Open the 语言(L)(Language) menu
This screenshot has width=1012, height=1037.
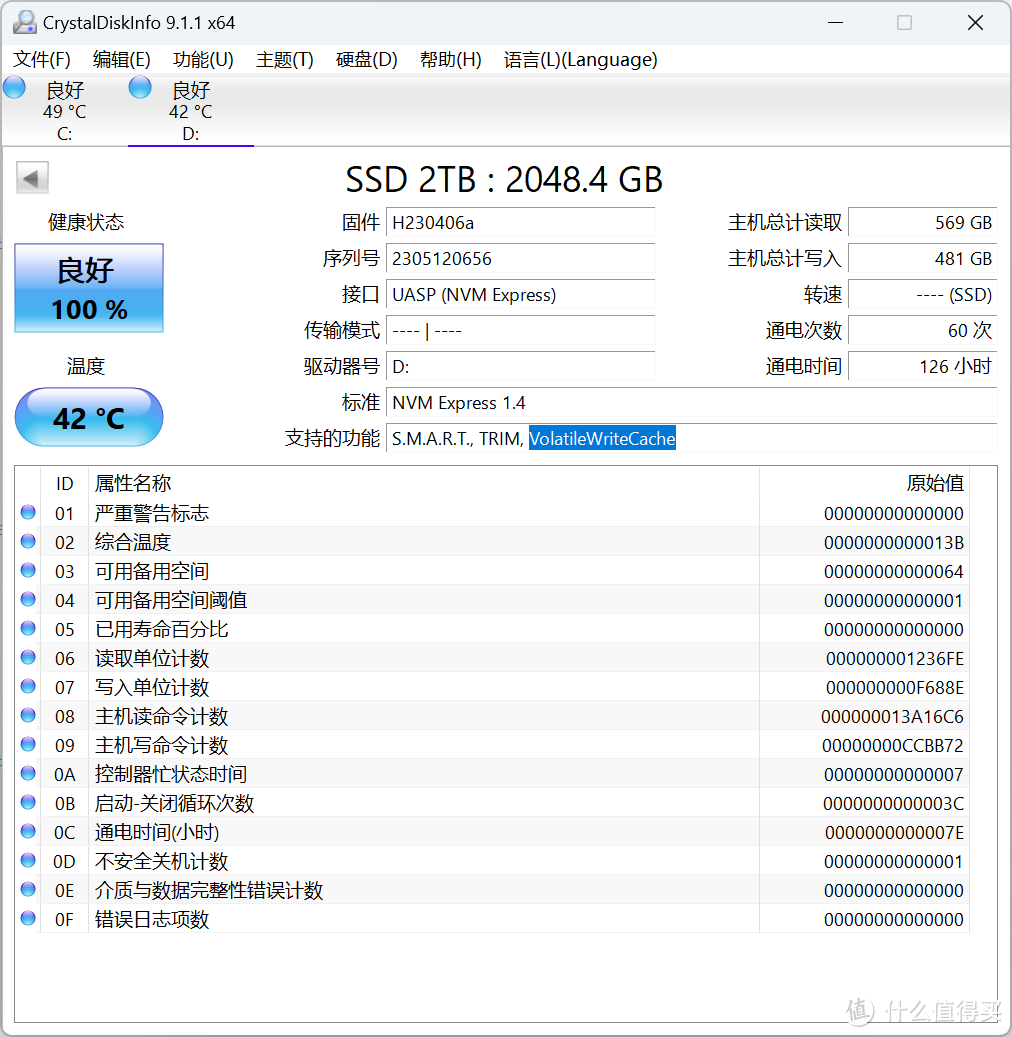coord(580,60)
